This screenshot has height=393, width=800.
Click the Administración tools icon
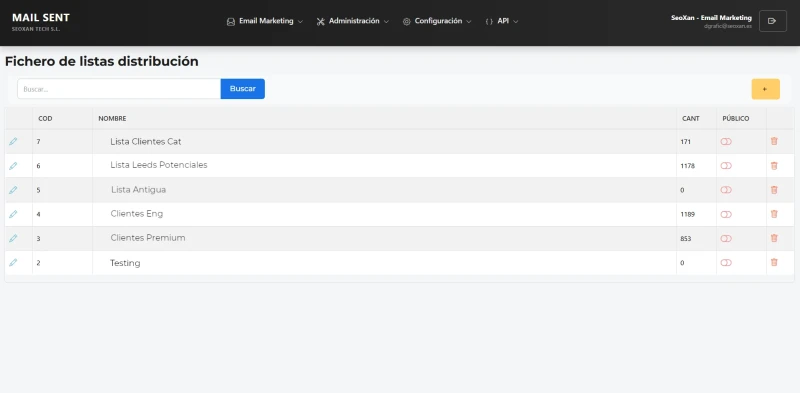[x=320, y=21]
